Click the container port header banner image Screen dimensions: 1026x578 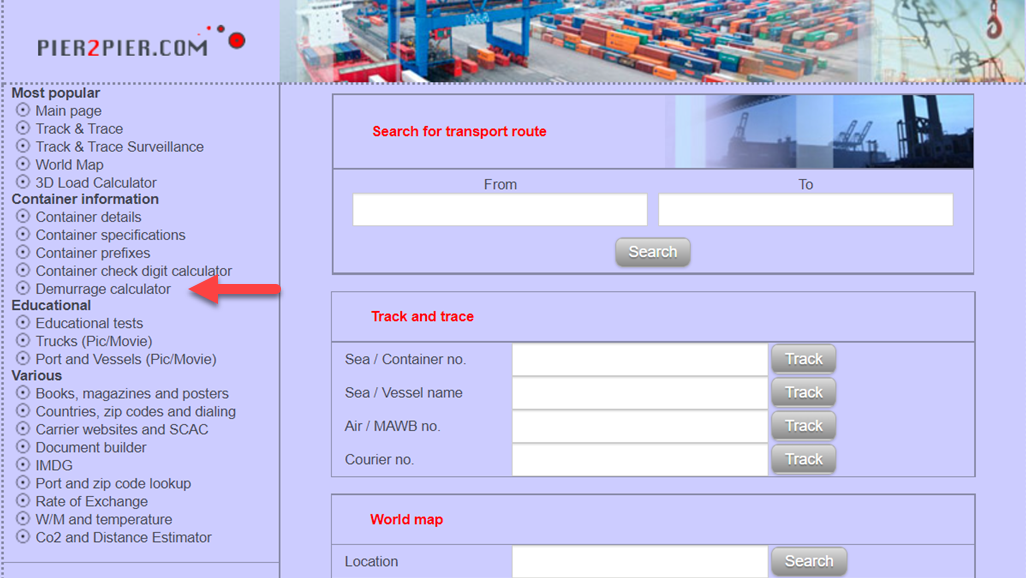652,41
